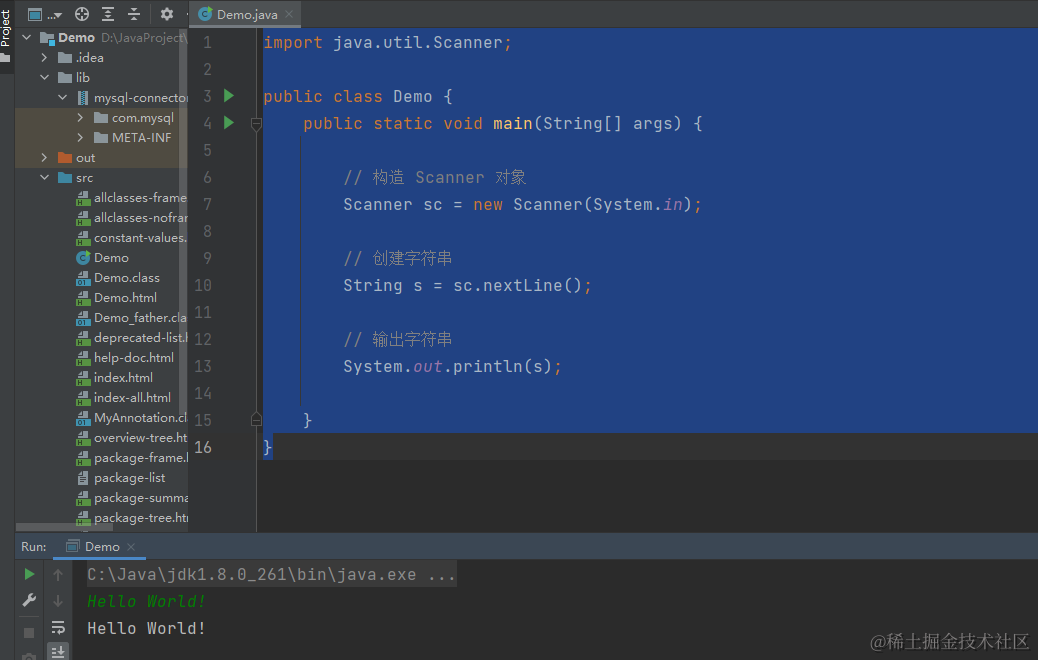Click the locate opened file crosshair icon

point(82,14)
